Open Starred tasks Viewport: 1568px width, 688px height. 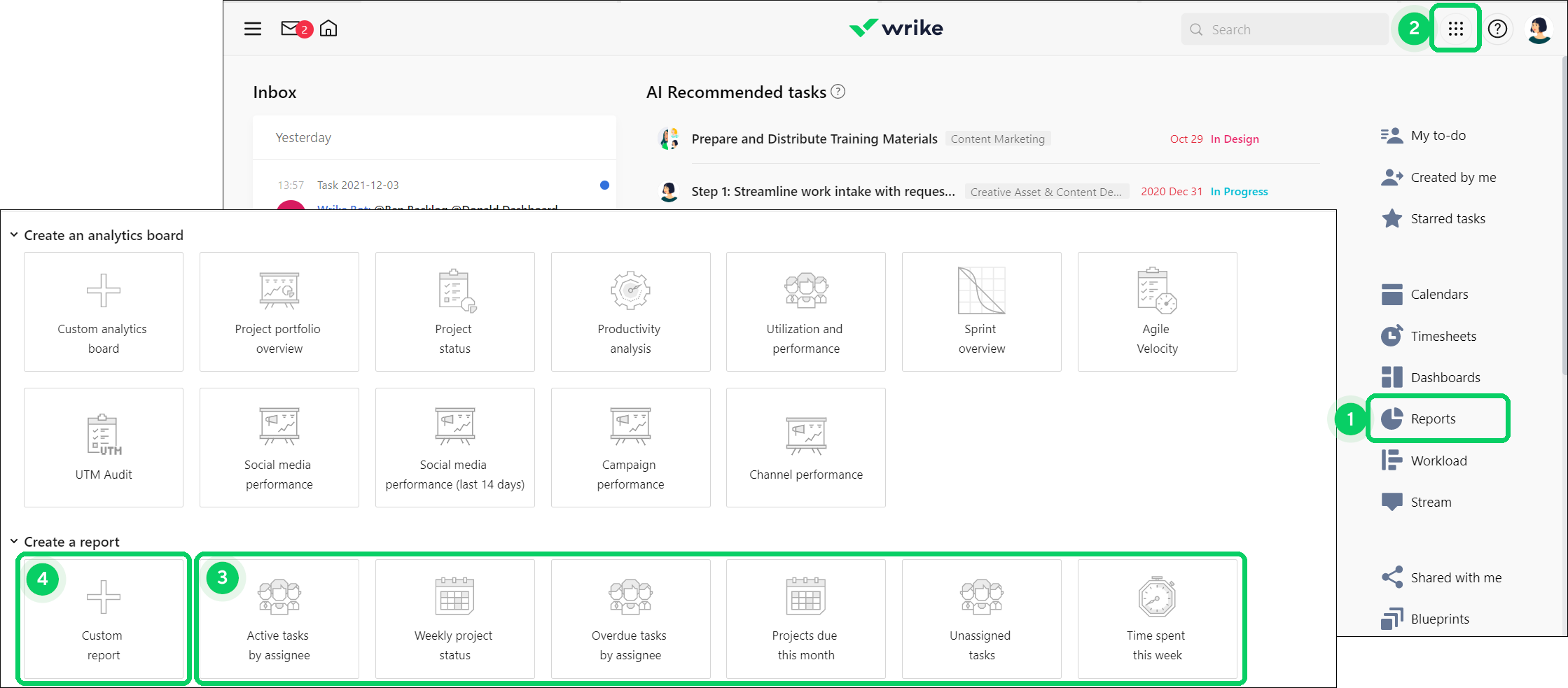(x=1433, y=218)
